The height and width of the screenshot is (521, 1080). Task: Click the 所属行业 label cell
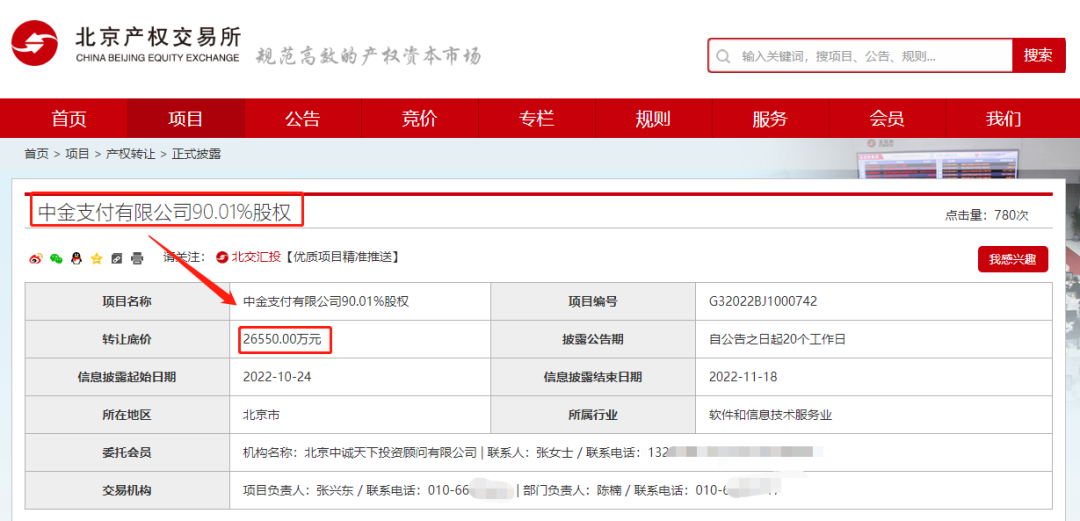(x=592, y=415)
